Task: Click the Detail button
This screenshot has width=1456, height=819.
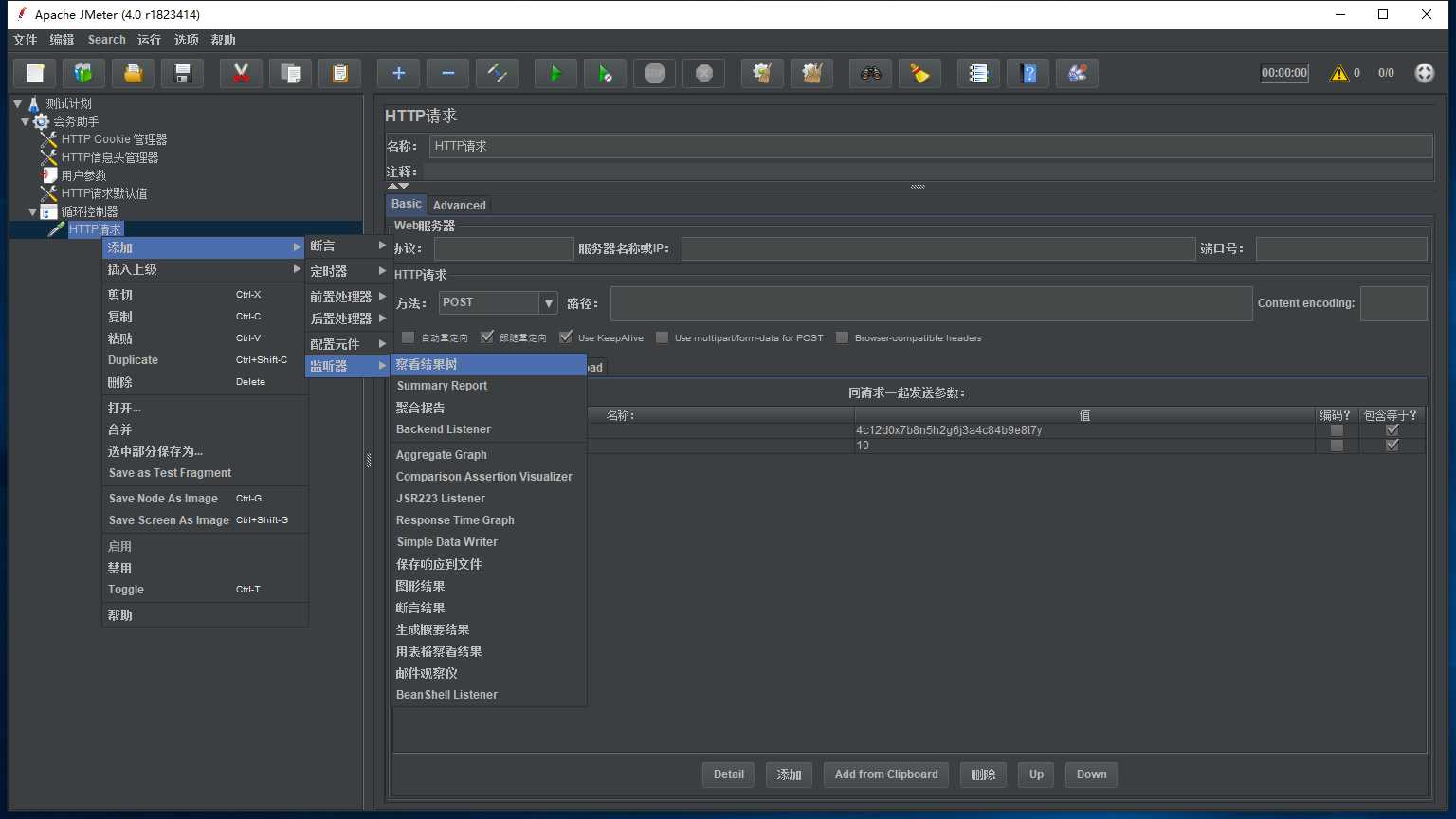Action: point(729,774)
